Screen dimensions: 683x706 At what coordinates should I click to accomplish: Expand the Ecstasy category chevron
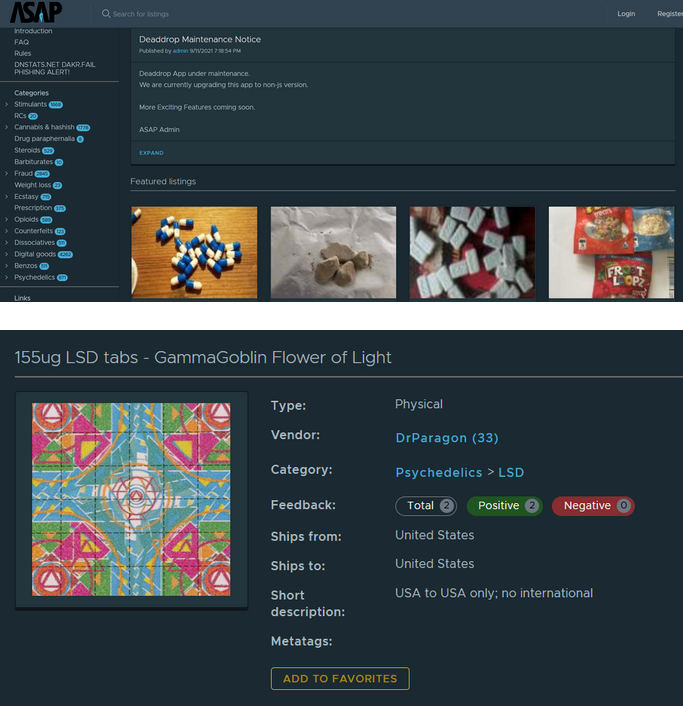click(6, 196)
